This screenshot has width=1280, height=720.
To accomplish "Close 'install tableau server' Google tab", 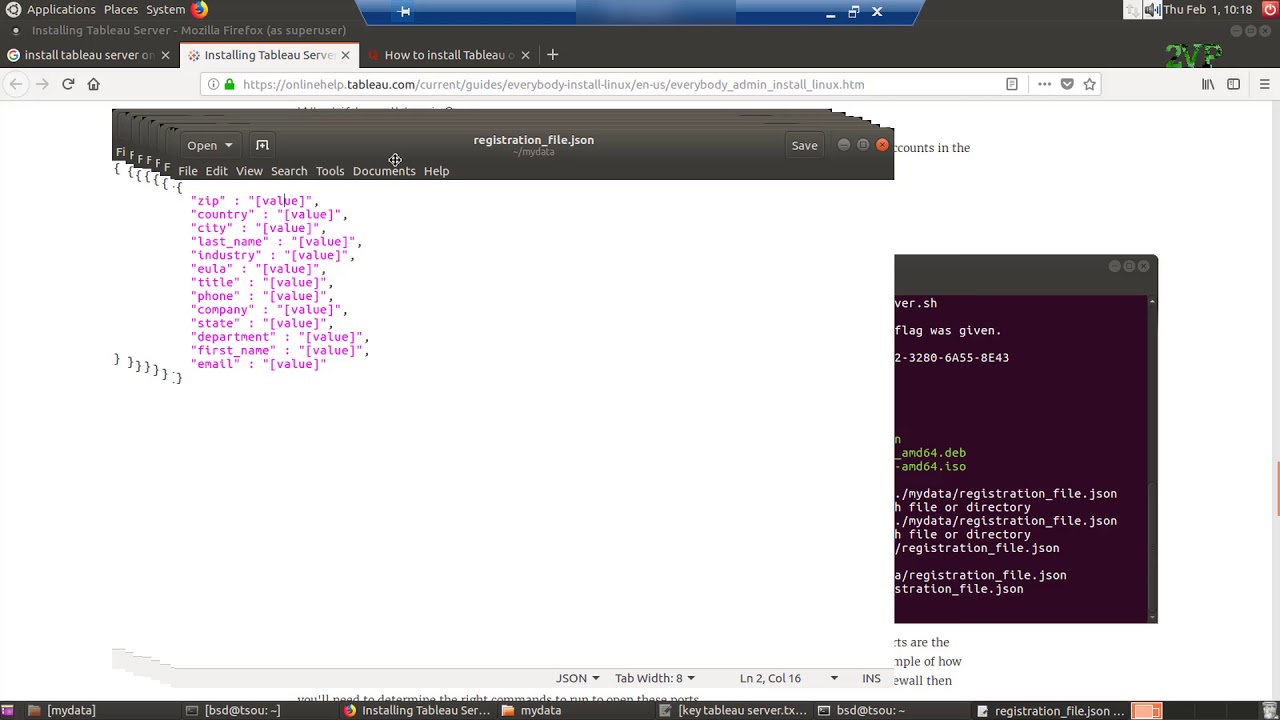I will pyautogui.click(x=165, y=55).
